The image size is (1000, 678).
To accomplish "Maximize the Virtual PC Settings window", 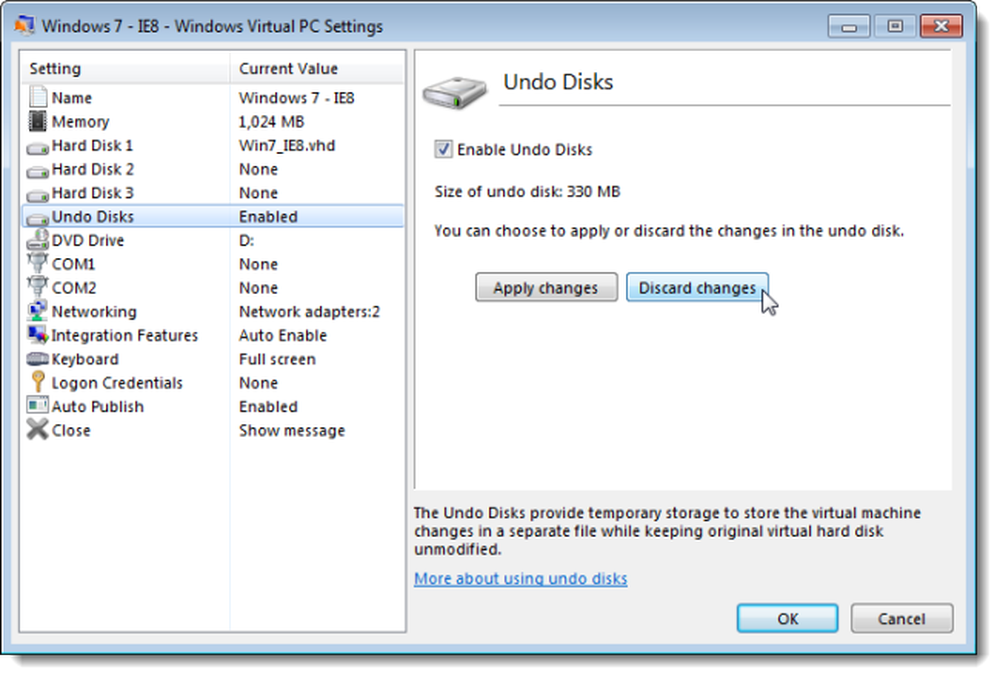I will 895,26.
